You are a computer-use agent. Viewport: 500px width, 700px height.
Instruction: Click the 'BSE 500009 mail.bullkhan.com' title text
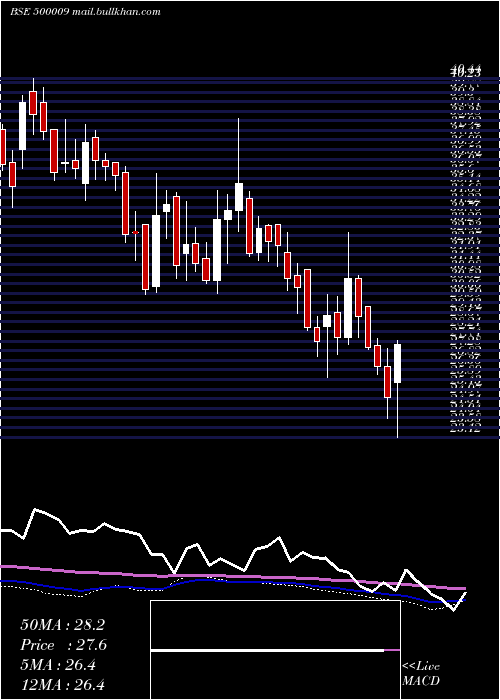pos(85,12)
